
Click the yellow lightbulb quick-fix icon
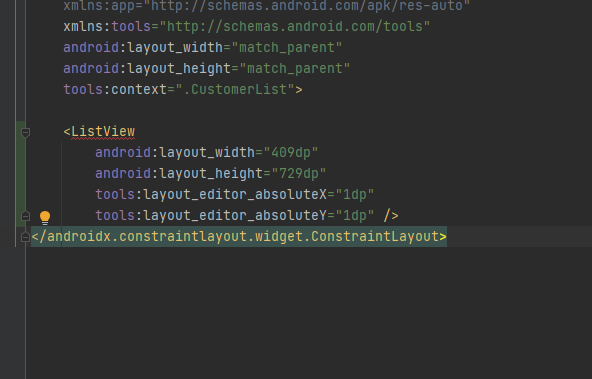coord(45,217)
